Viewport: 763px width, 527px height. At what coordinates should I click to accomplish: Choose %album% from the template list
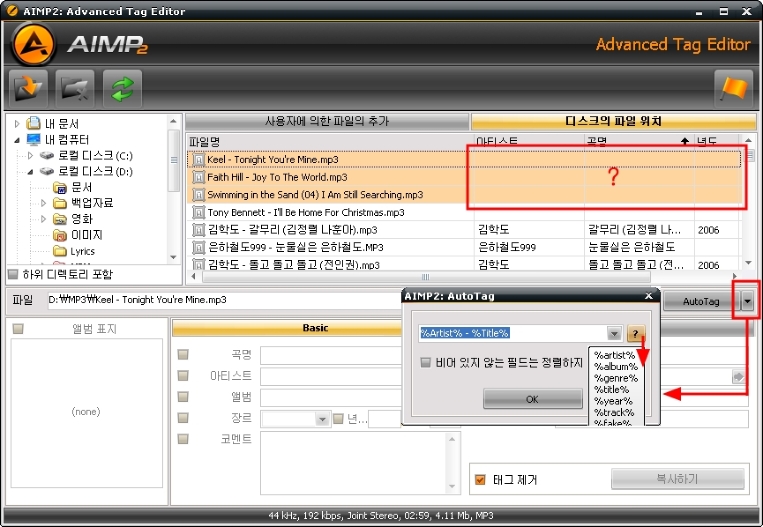pos(616,366)
